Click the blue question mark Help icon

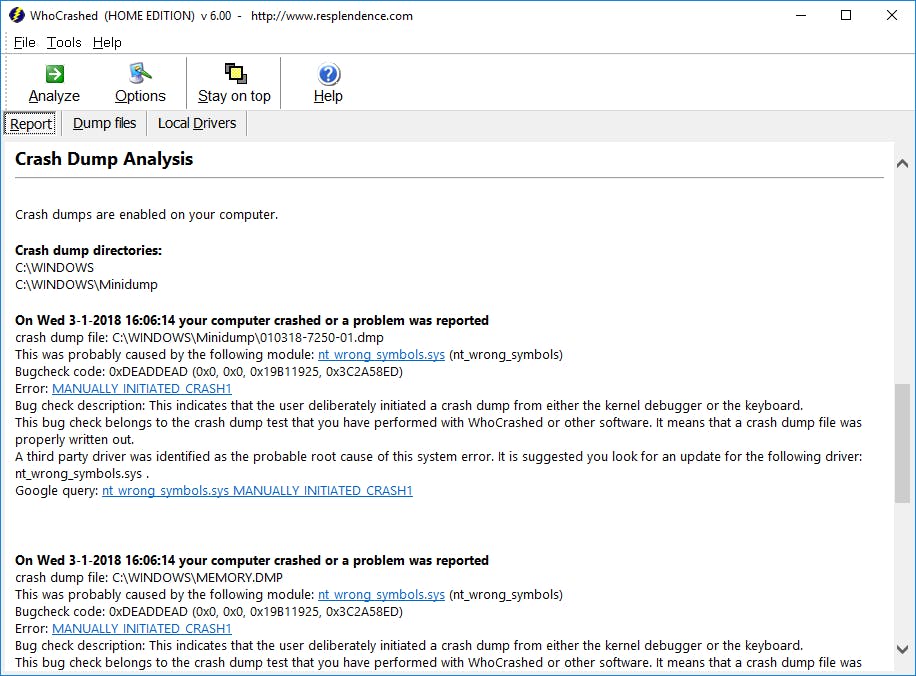click(328, 74)
